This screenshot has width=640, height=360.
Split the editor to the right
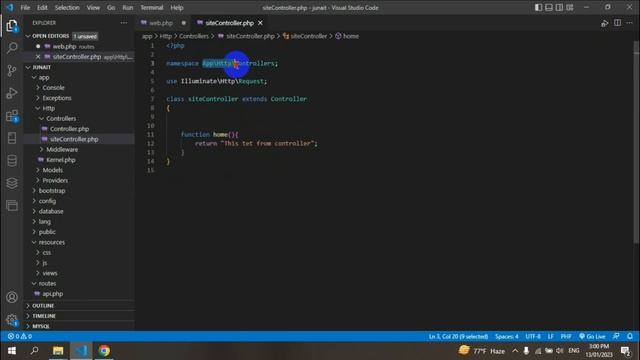(617, 23)
